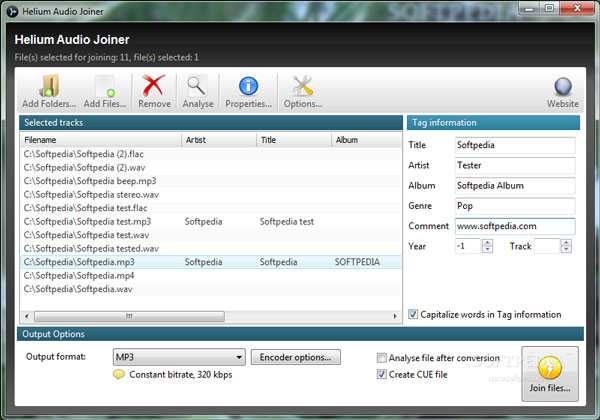Viewport: 600px width, 420px height.
Task: Select highlighted row Softpedia.mp3
Action: tap(210, 262)
